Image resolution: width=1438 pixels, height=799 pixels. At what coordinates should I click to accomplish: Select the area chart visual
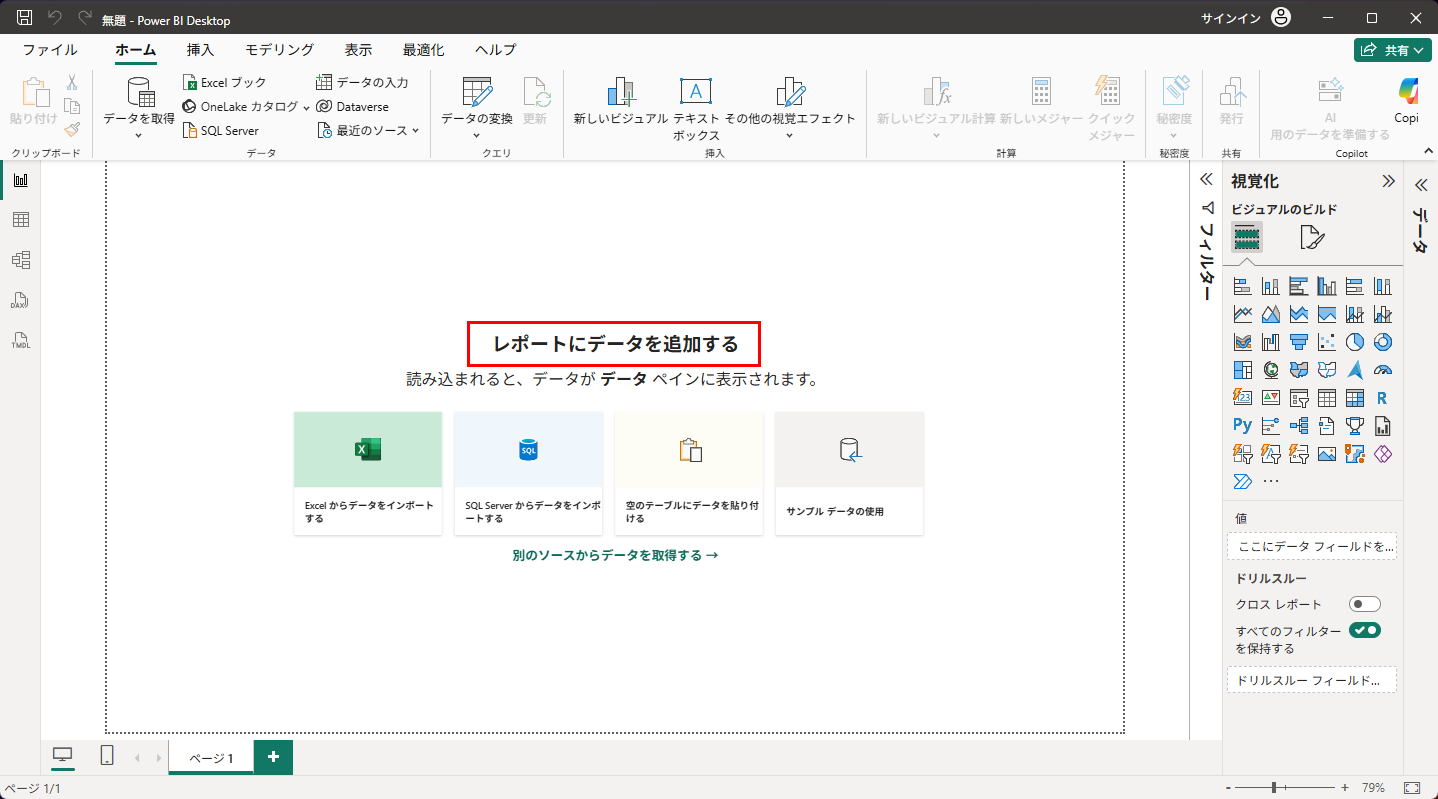tap(1271, 314)
